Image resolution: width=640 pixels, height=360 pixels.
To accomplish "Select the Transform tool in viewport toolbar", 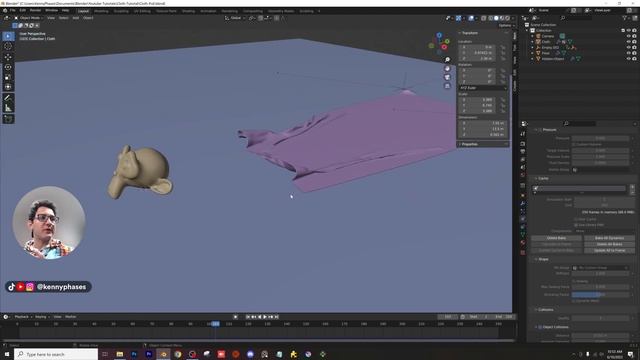I will 8,87.
